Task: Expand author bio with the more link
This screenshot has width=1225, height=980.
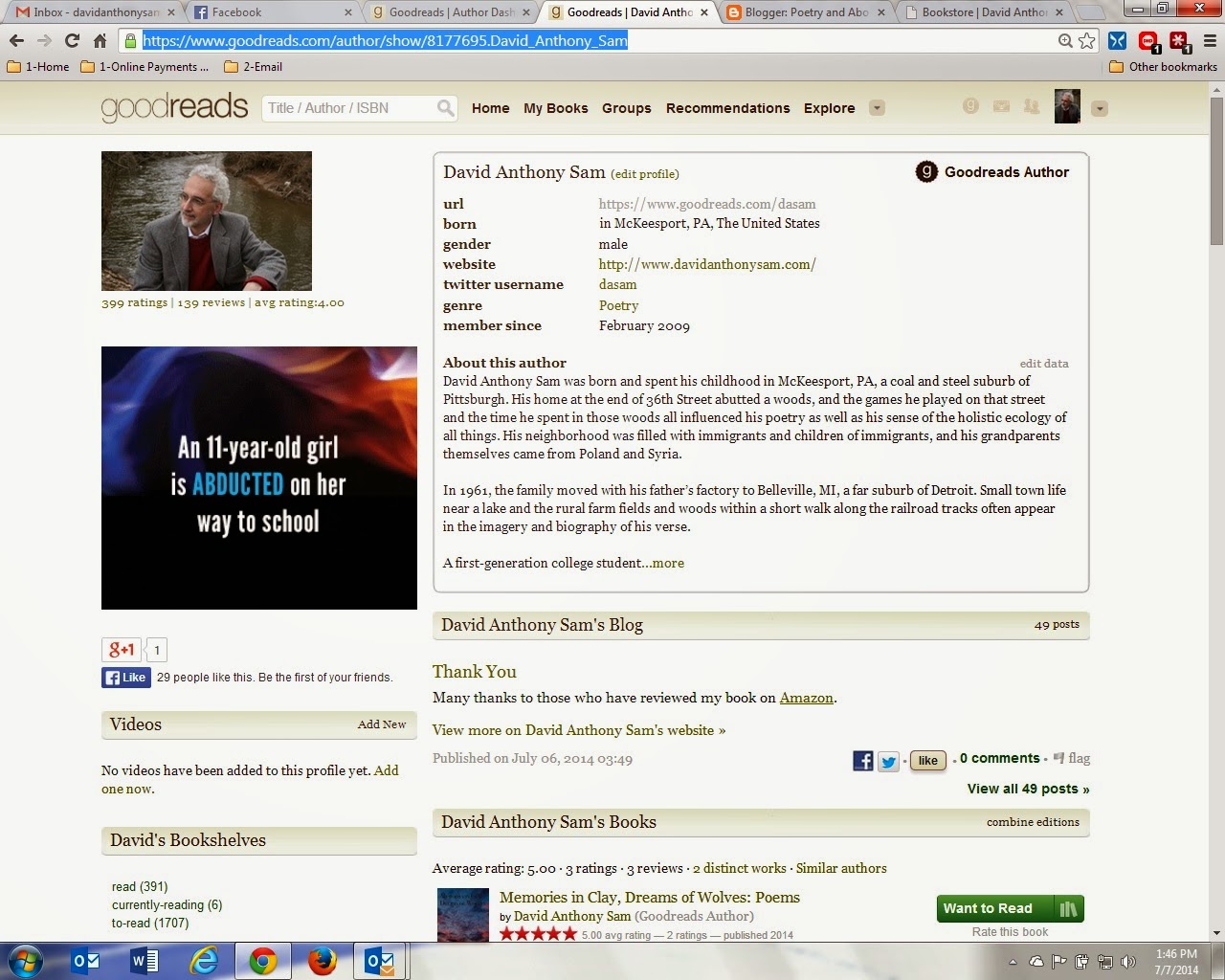Action: (x=668, y=563)
